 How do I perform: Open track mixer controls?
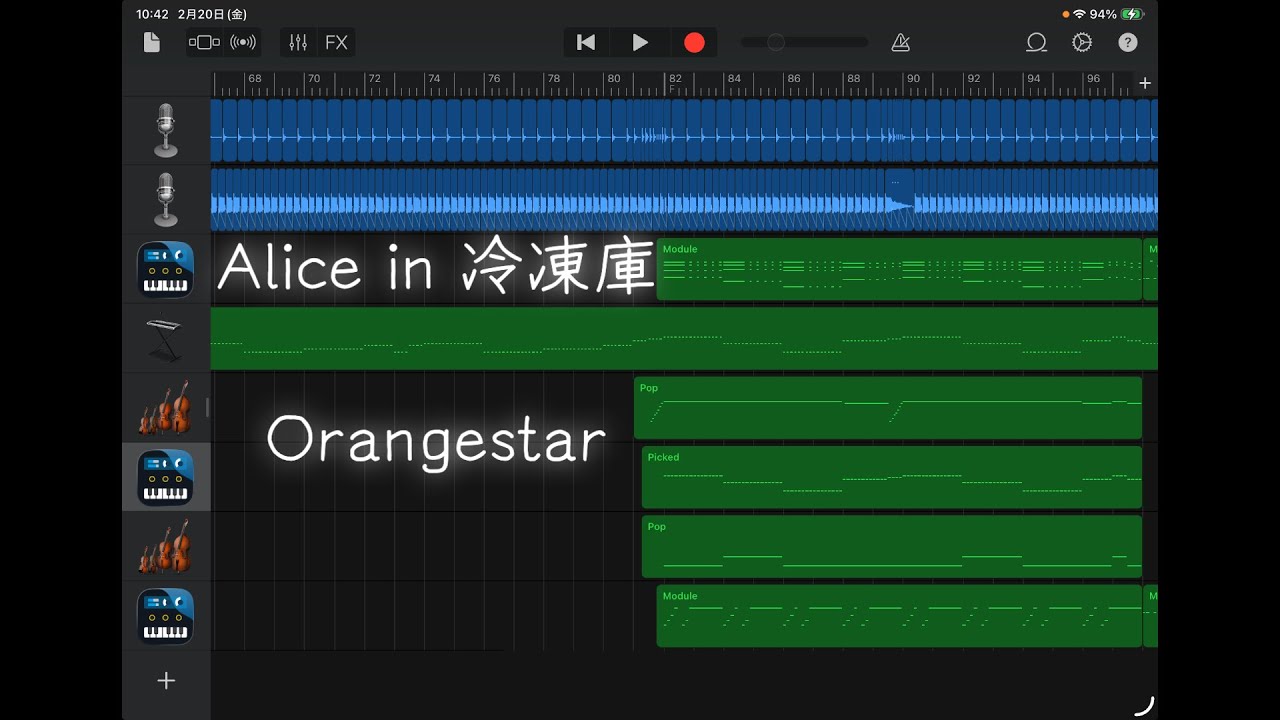click(x=298, y=42)
